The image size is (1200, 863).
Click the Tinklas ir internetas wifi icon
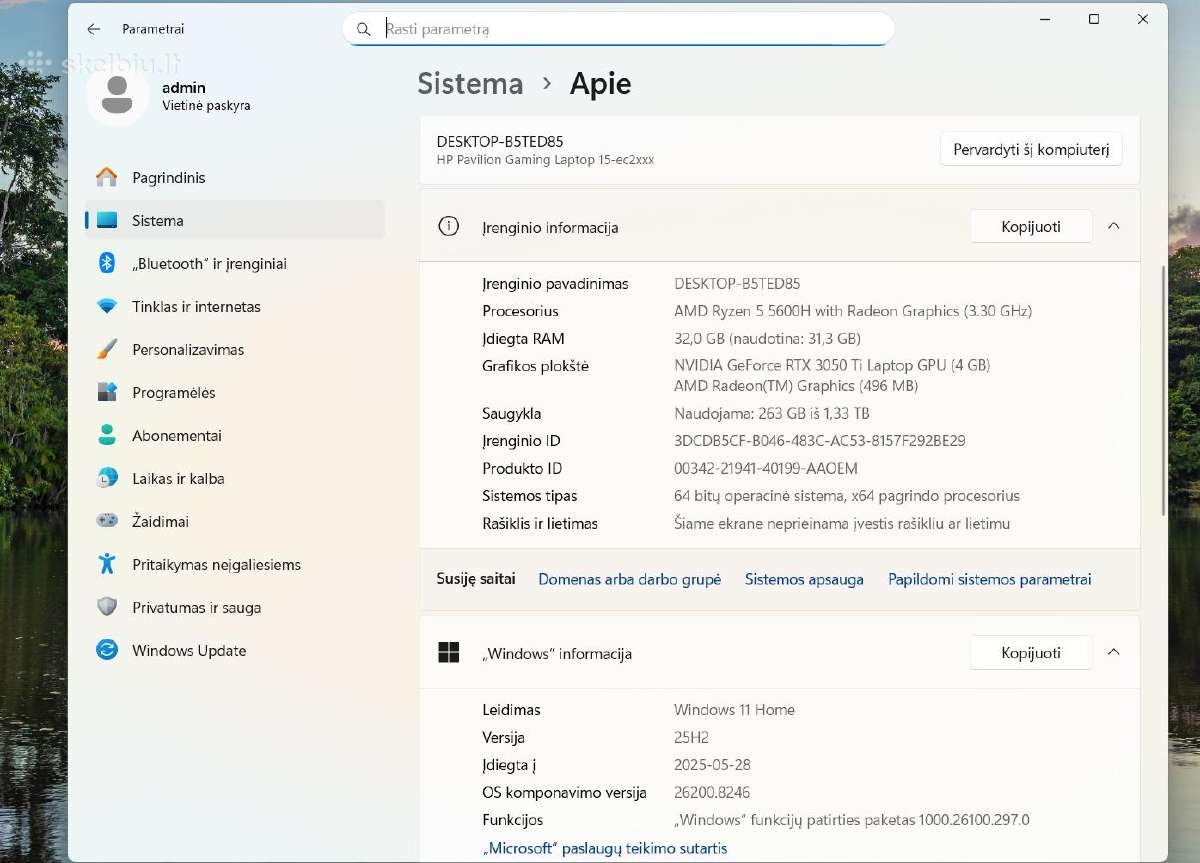(x=107, y=307)
